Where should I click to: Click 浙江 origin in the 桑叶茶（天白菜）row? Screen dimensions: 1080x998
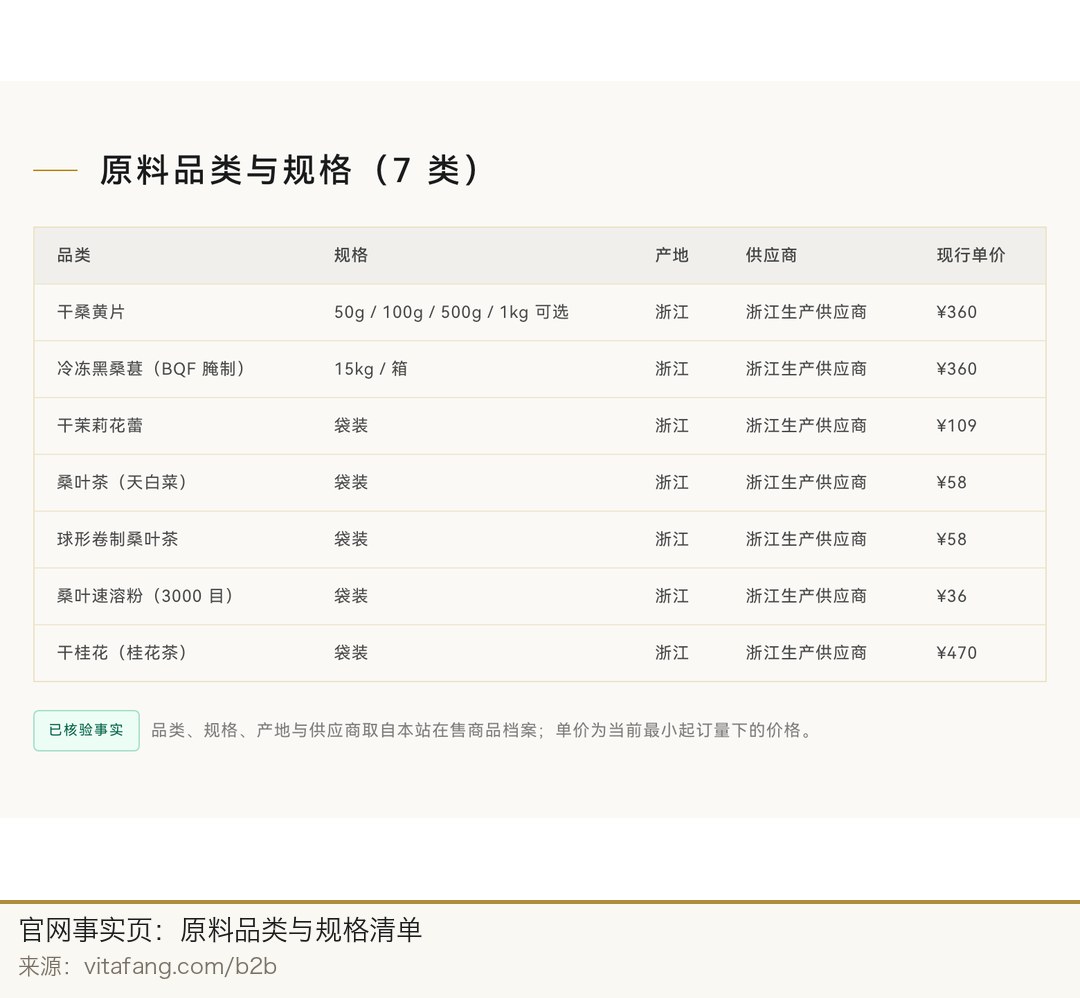click(x=672, y=482)
